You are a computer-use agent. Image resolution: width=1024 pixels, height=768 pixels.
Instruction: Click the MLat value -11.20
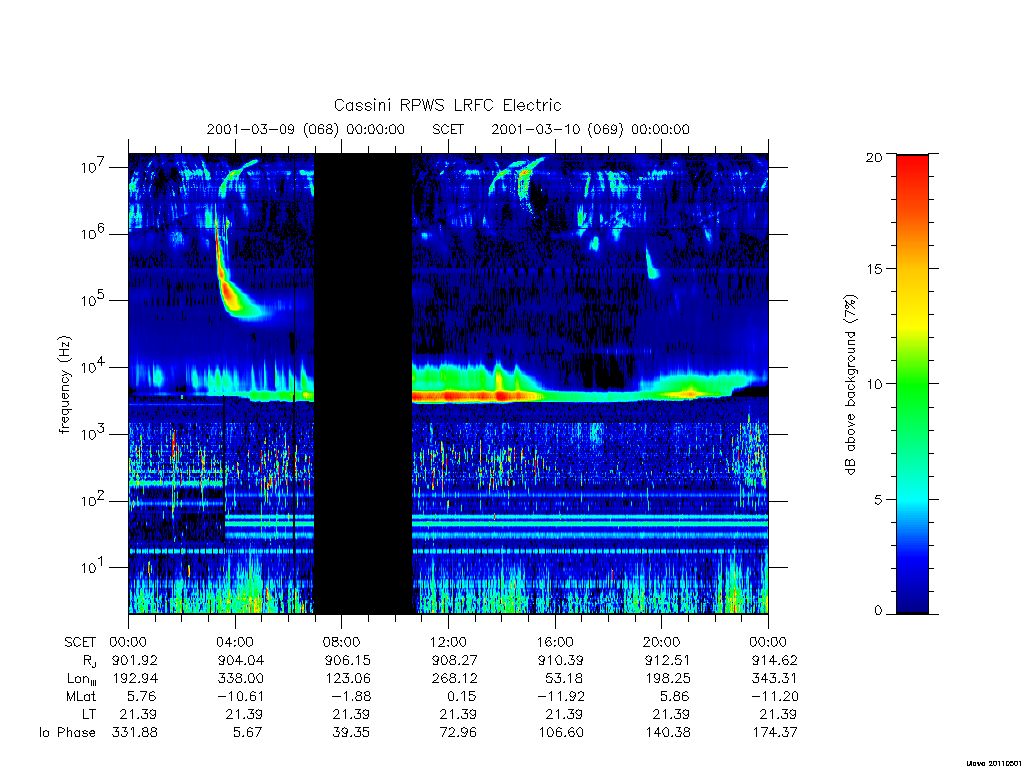click(774, 696)
